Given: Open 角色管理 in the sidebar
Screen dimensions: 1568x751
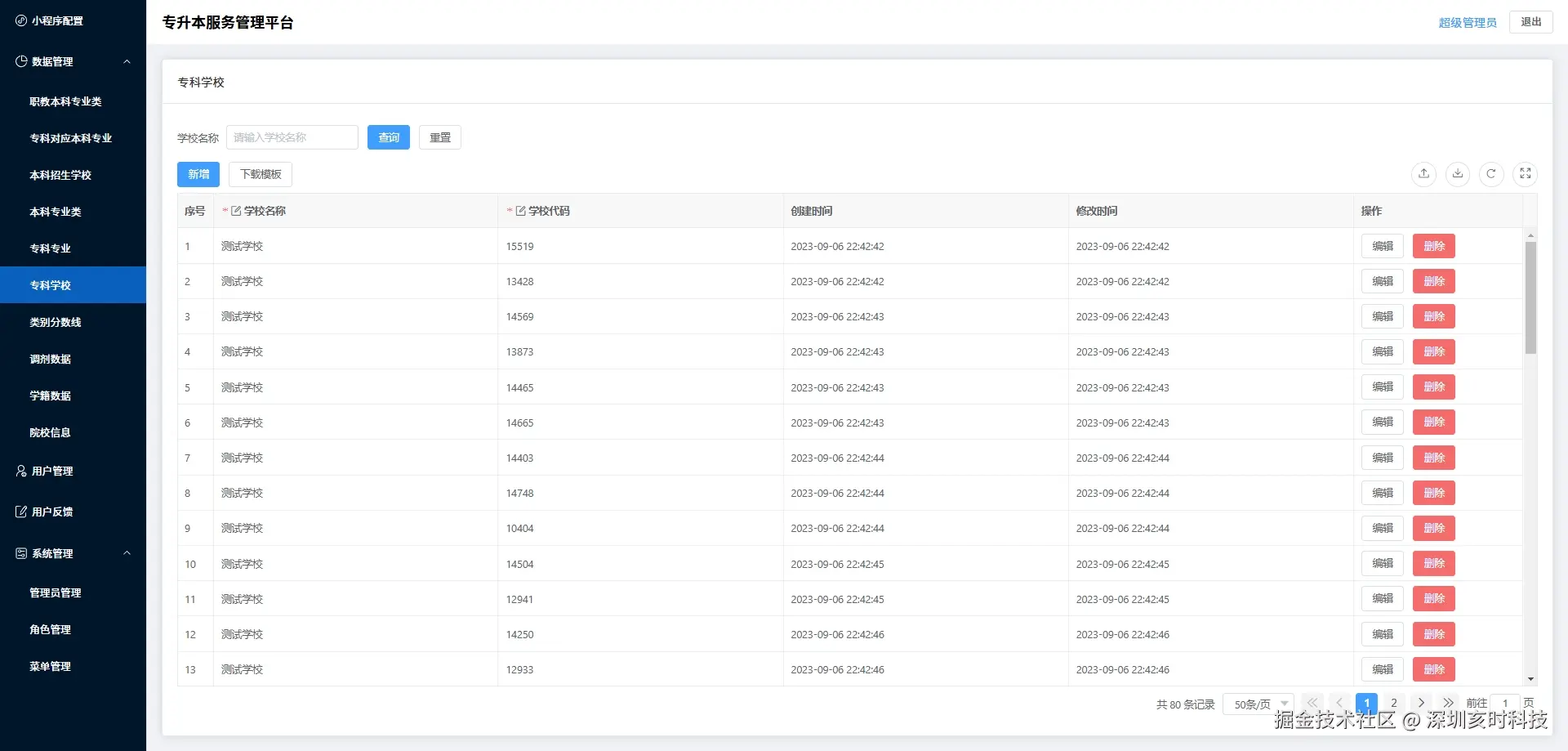Looking at the screenshot, I should click(73, 629).
